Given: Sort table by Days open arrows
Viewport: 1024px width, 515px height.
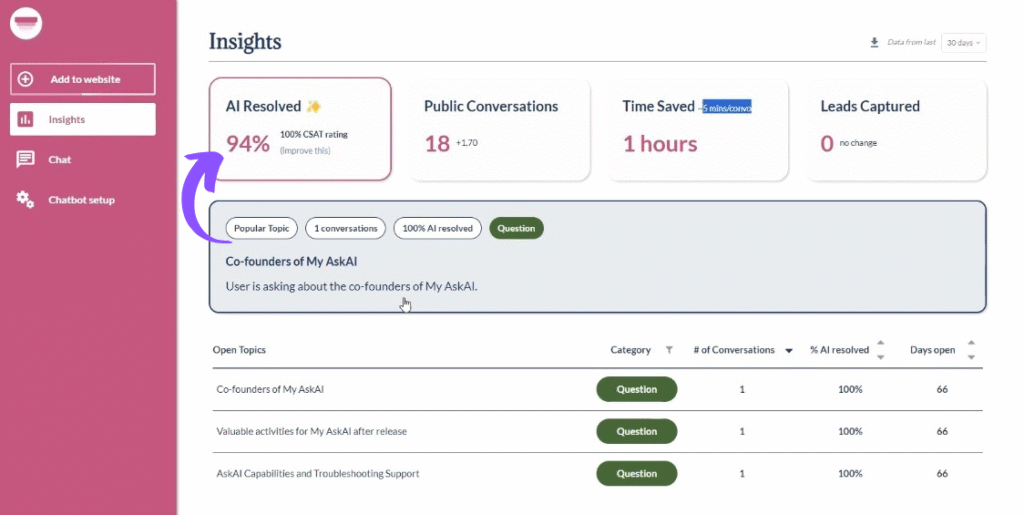Looking at the screenshot, I should tap(971, 350).
